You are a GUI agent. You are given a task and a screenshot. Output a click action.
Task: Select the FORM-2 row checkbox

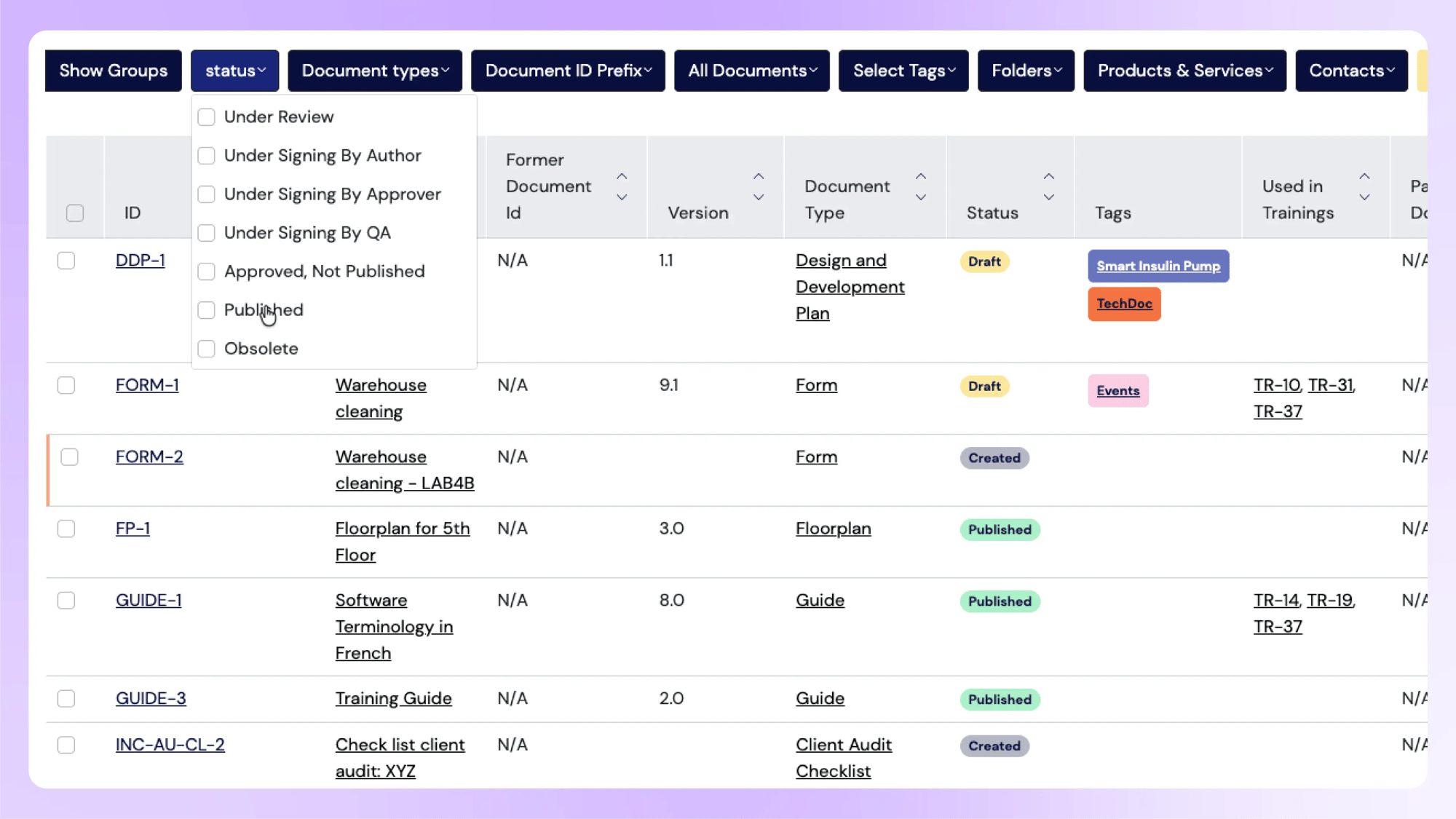pos(69,457)
